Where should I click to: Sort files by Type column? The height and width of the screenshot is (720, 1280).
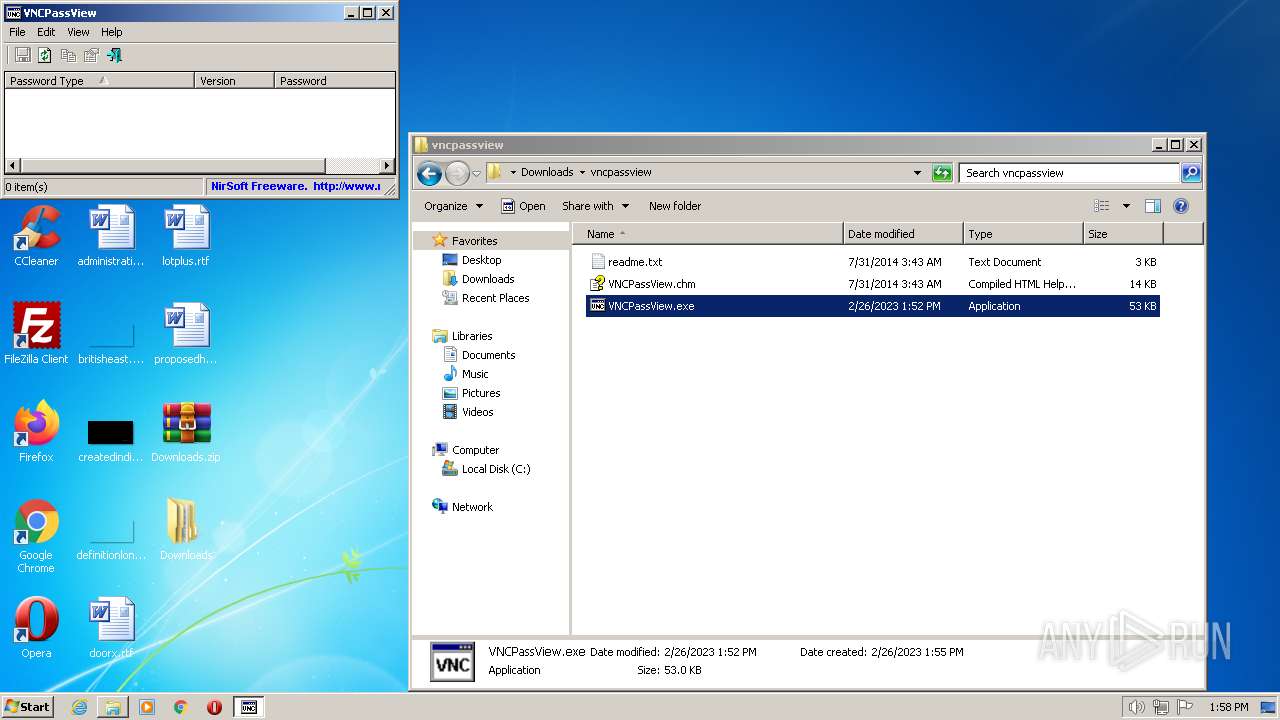pos(1023,234)
